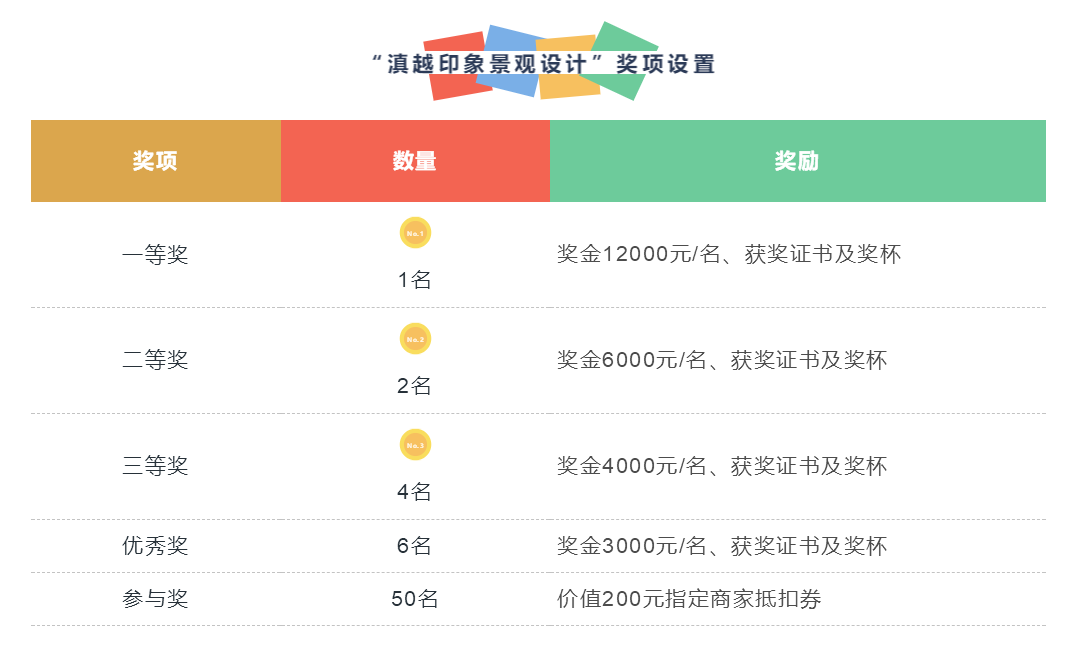Click the 数量 column header
This screenshot has width=1065, height=654.
415,161
